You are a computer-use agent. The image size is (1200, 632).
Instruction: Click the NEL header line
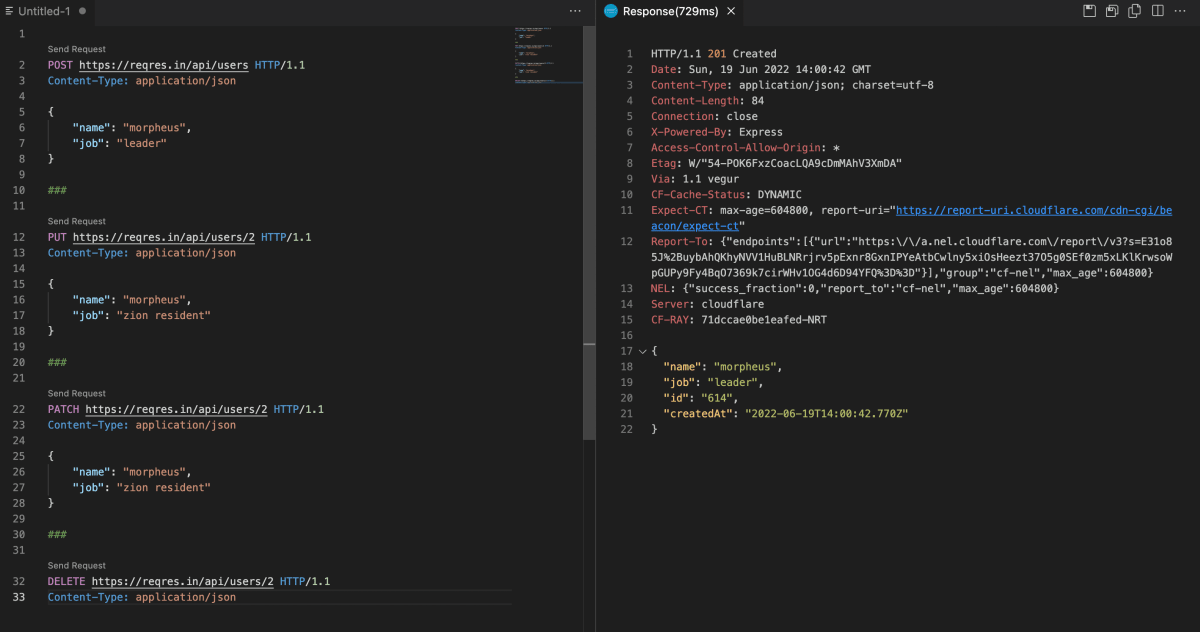click(854, 289)
